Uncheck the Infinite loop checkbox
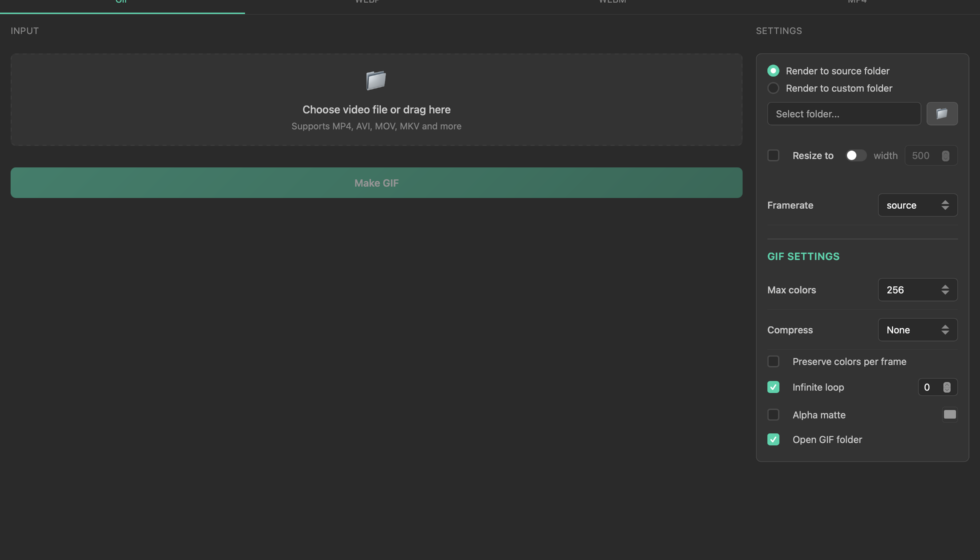Screen dimensions: 980x560 [773, 387]
